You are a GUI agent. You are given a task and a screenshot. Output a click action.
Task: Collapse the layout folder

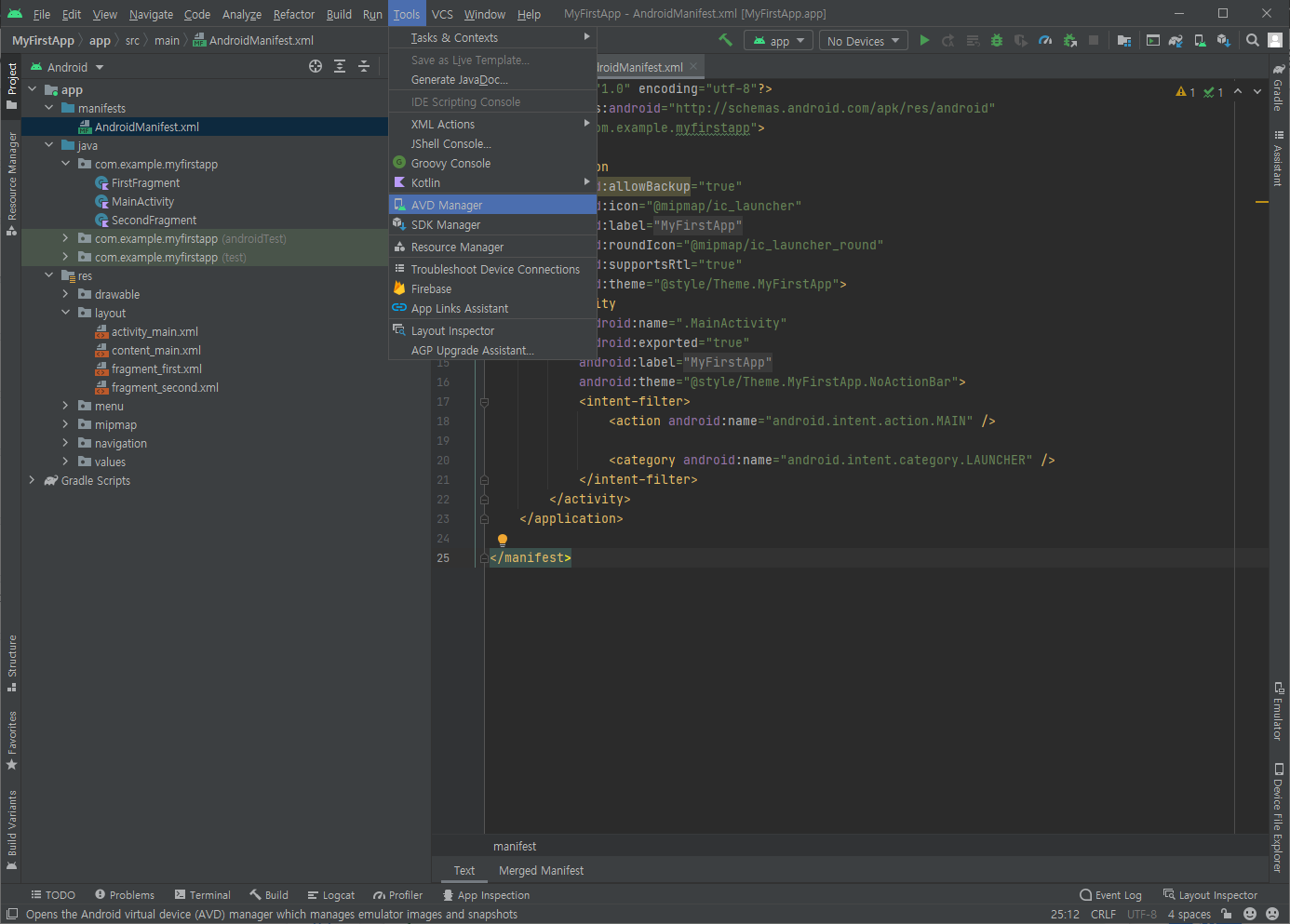pos(65,313)
